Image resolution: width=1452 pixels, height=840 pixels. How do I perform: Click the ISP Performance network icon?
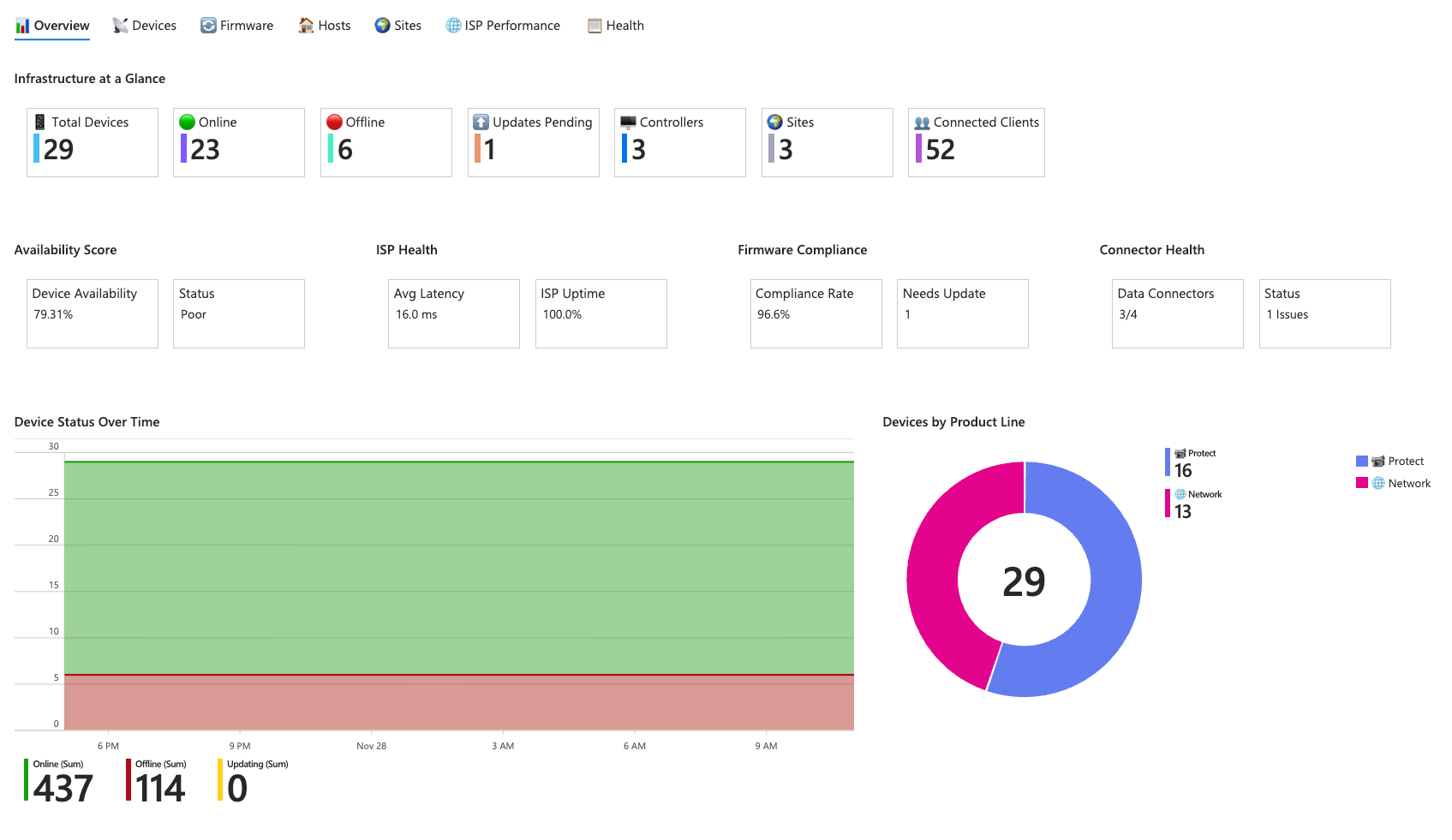click(x=453, y=26)
